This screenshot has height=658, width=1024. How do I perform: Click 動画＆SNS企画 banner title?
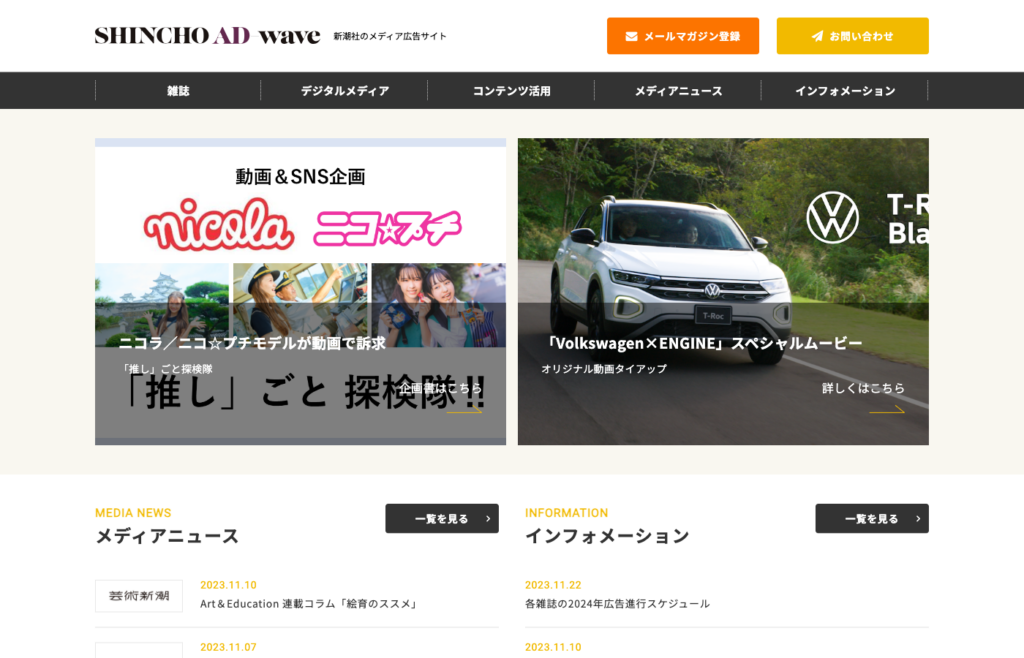300,176
